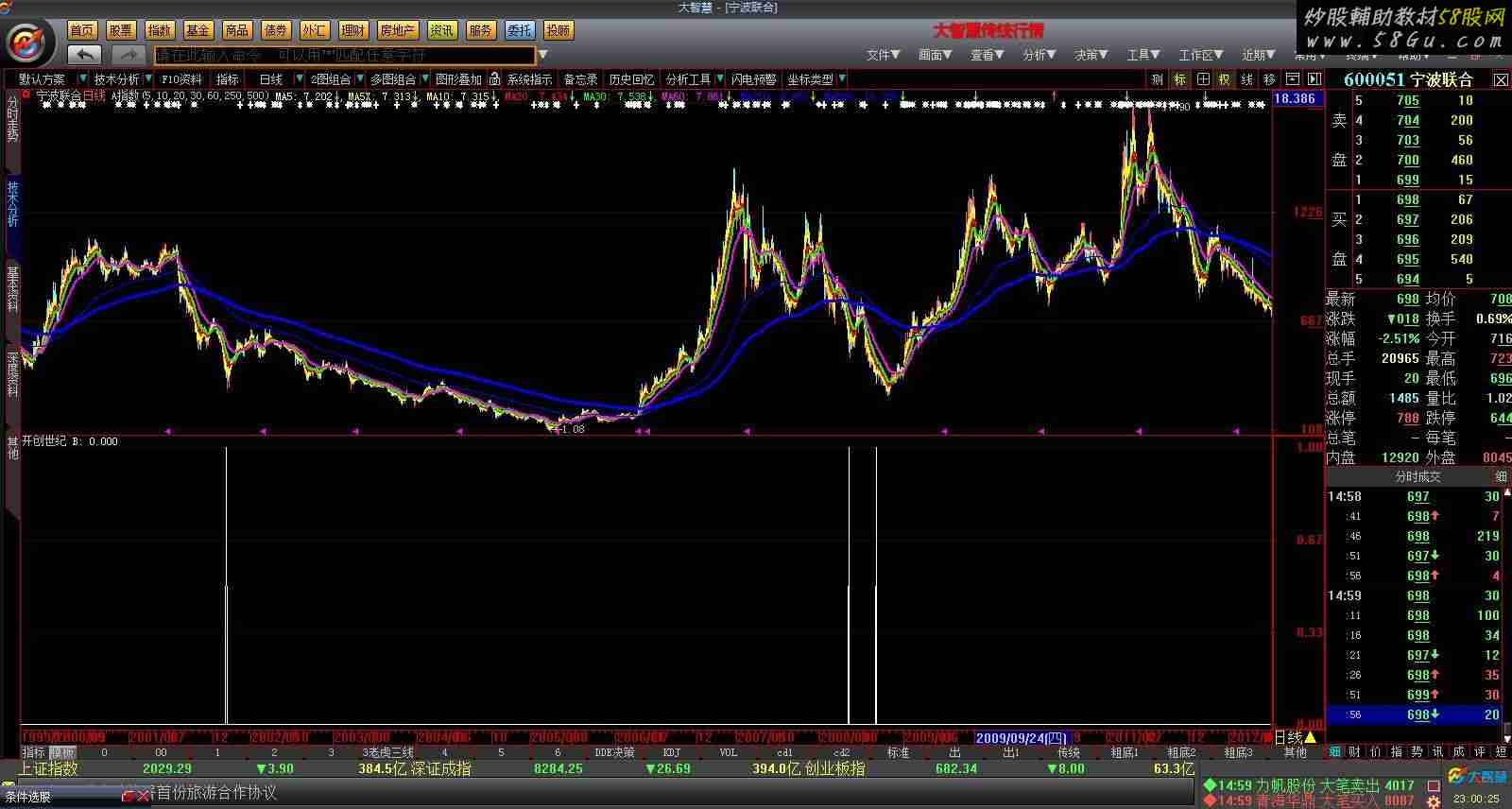This screenshot has height=809, width=1512.
Task: Click the window layout icon beside 移
Action: pos(1292,79)
